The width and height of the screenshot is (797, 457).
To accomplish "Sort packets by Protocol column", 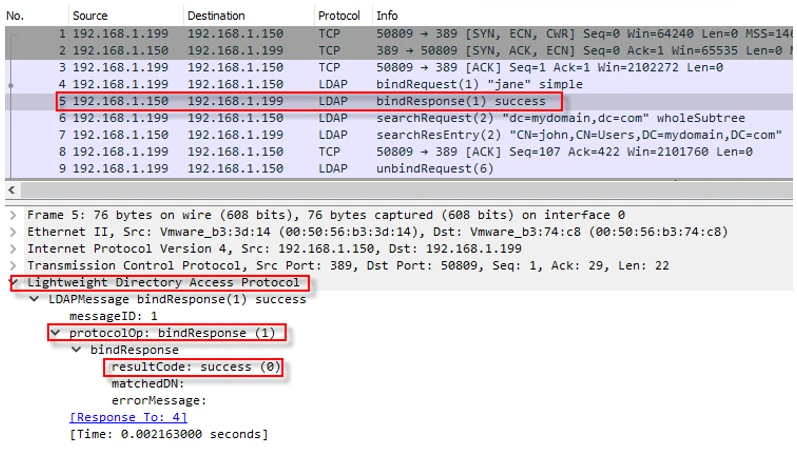I will (x=339, y=16).
